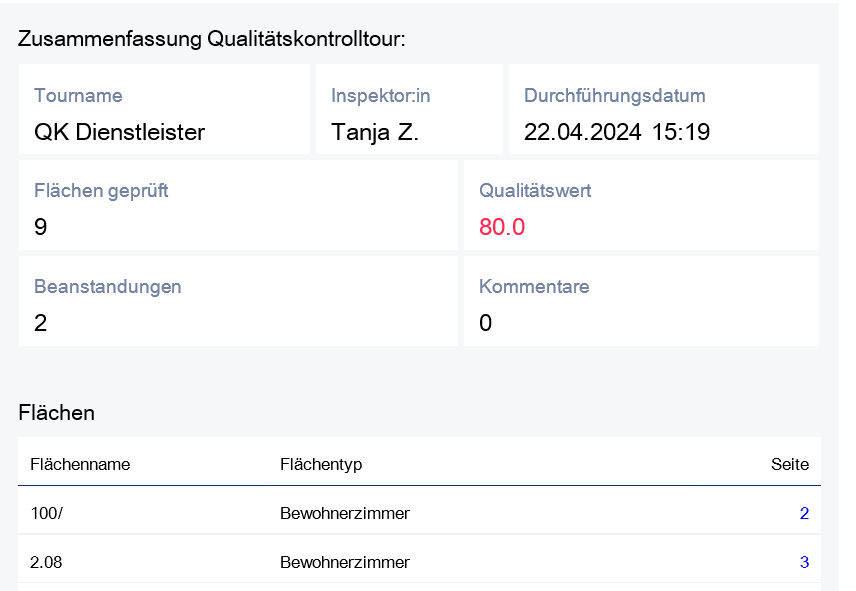Click the Tourname label text
Screen dimensions: 856x591
[x=78, y=96]
